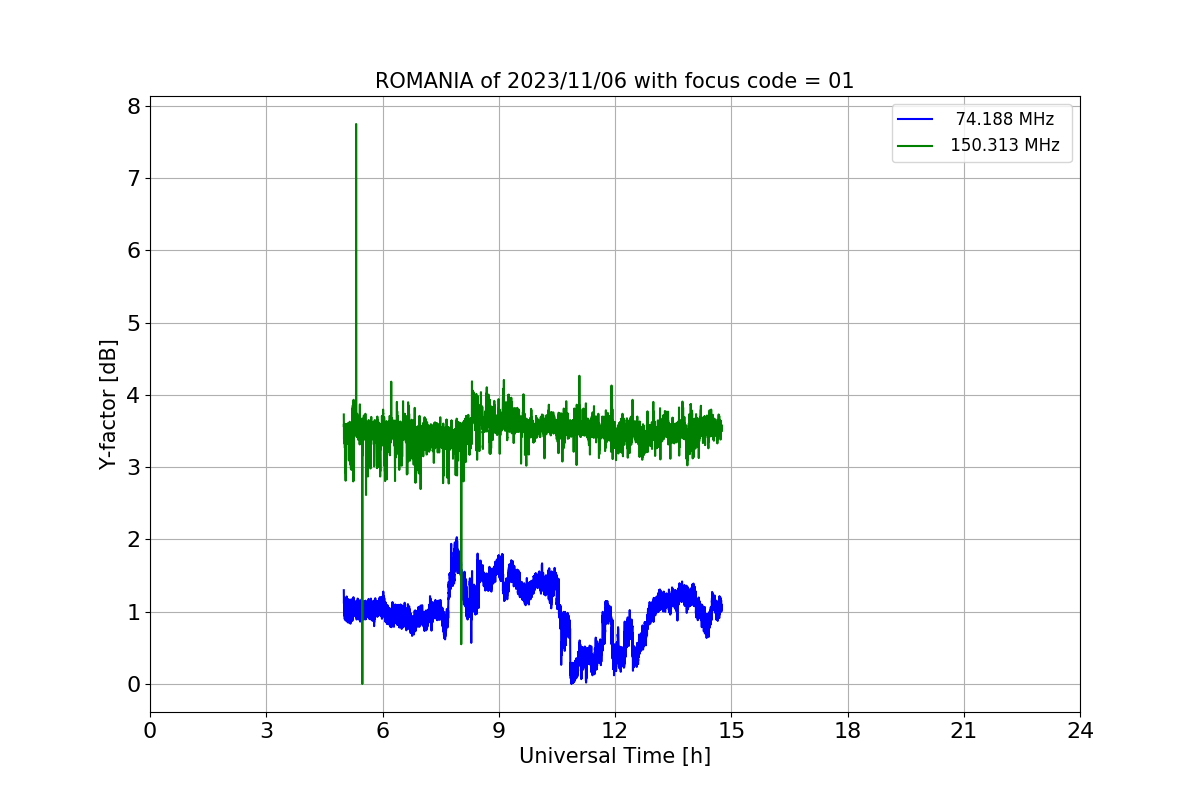Image resolution: width=1200 pixels, height=800 pixels.
Task: Click the green spike peak near 7.8 dB
Action: (x=356, y=125)
